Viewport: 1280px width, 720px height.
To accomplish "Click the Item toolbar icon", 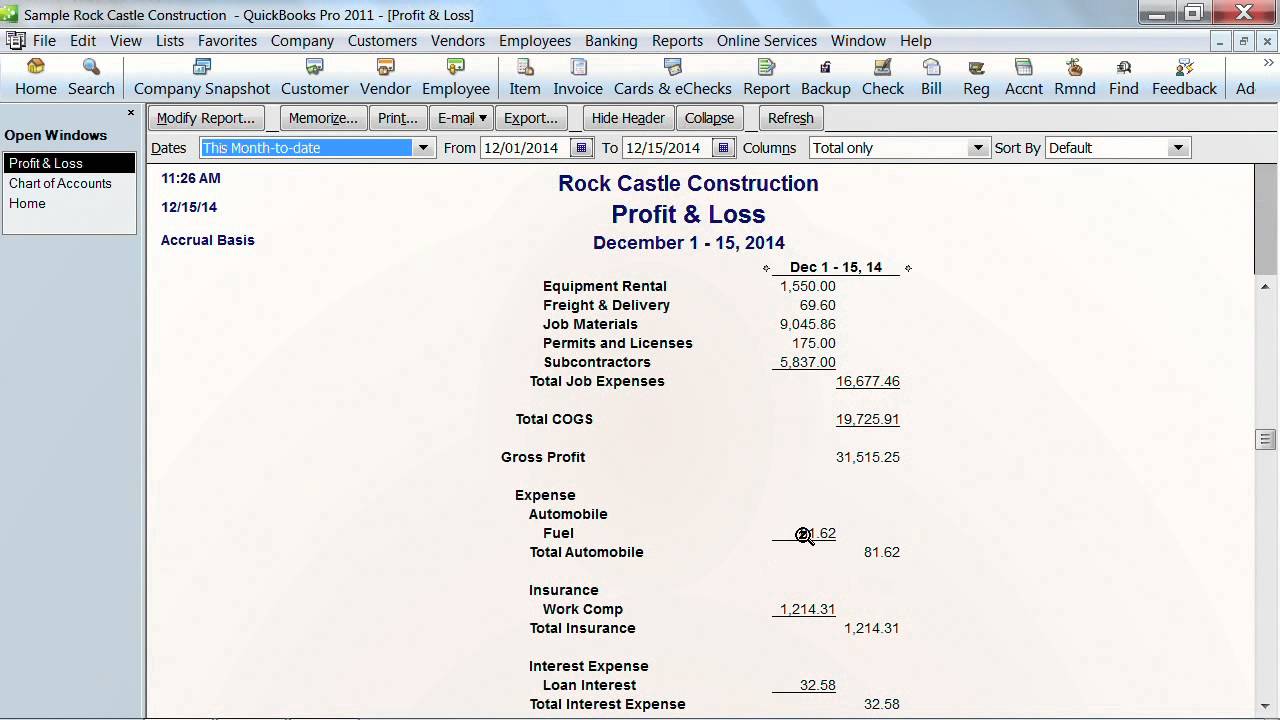I will (x=525, y=77).
